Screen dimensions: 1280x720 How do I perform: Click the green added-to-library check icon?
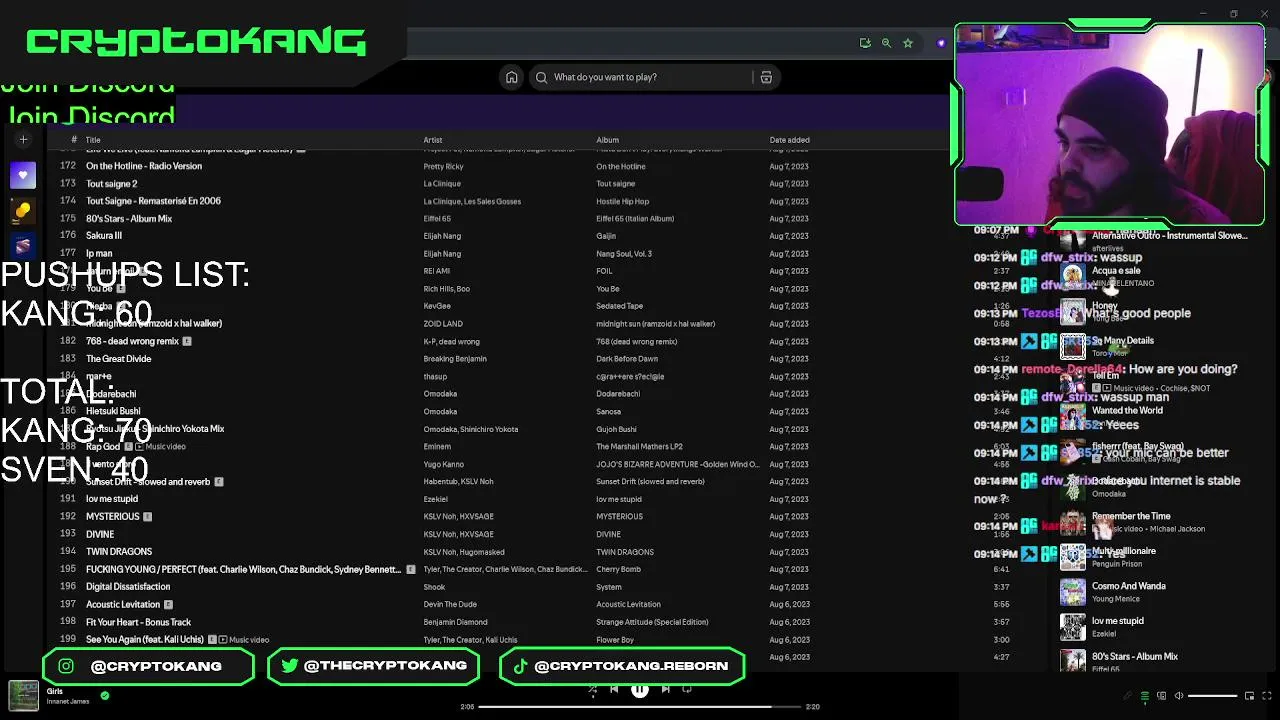105,695
